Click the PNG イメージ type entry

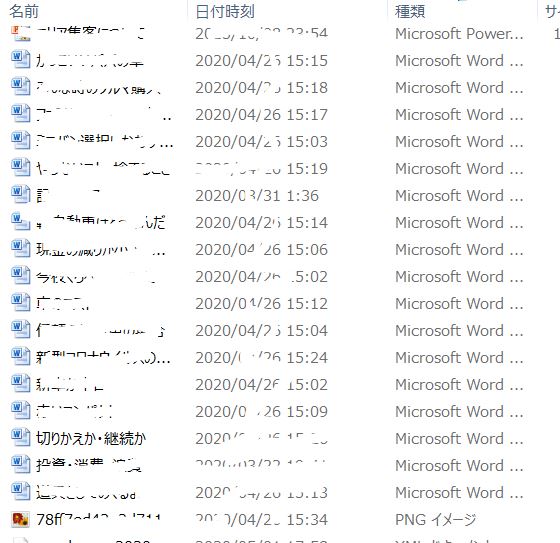point(435,519)
